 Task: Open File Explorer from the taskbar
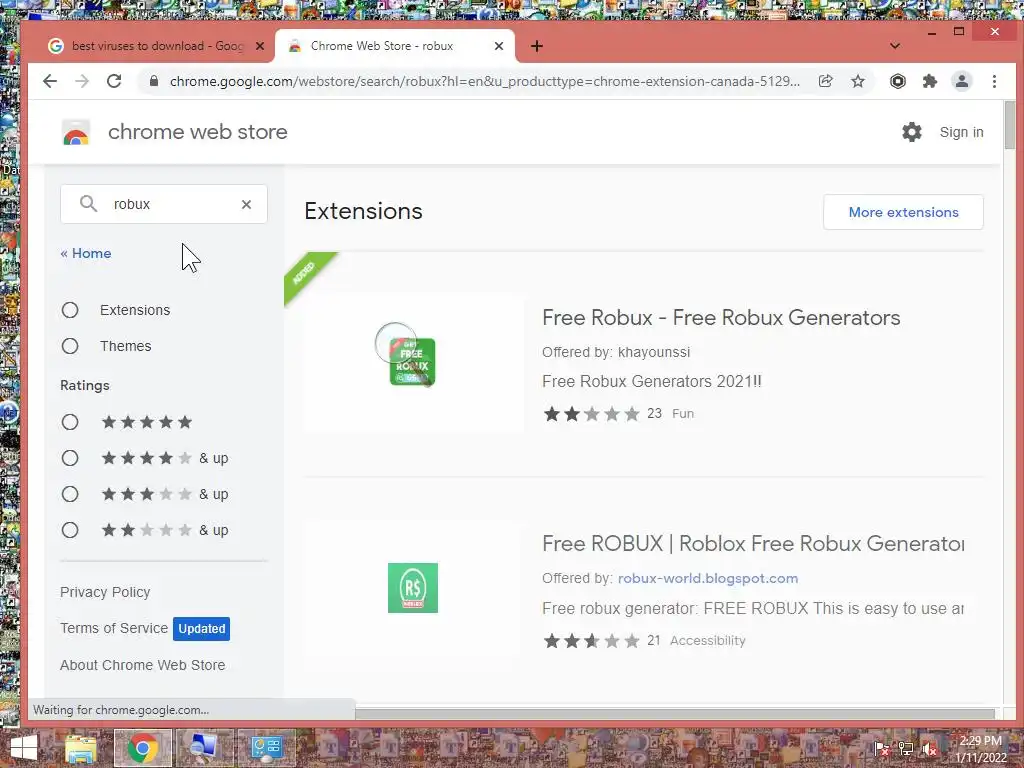81,748
